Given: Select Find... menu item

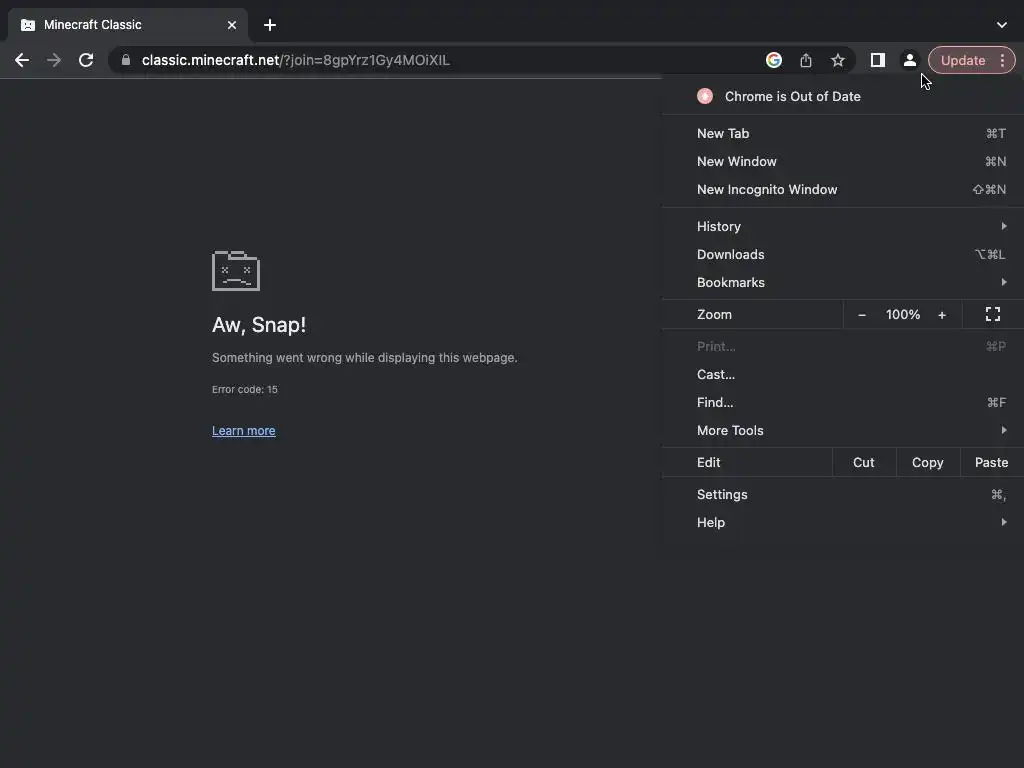Looking at the screenshot, I should (843, 402).
